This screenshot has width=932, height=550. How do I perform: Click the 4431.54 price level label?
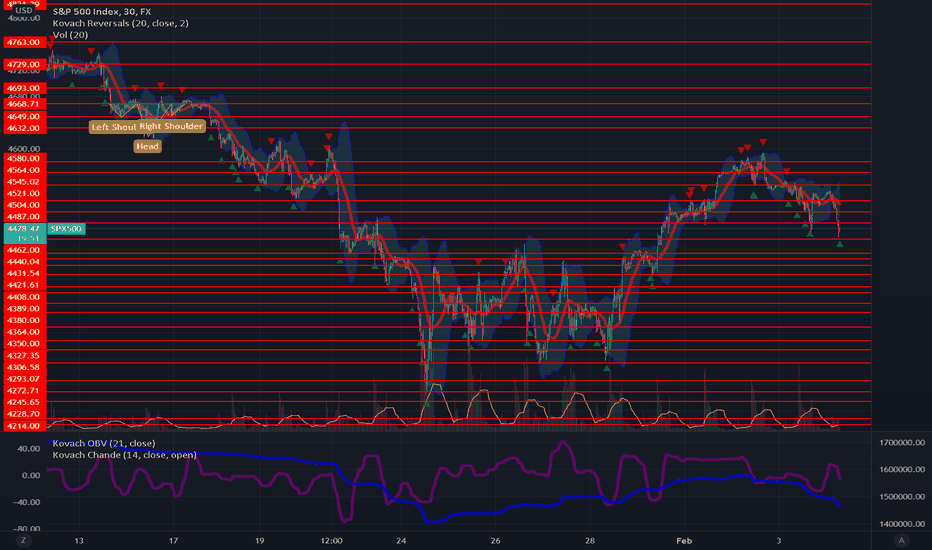[x=24, y=274]
